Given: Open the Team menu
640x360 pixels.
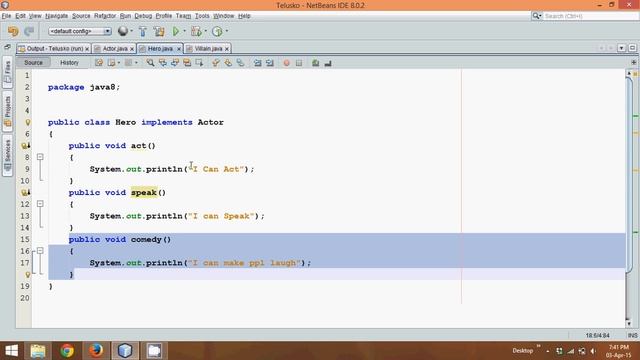Looking at the screenshot, I should (x=183, y=16).
